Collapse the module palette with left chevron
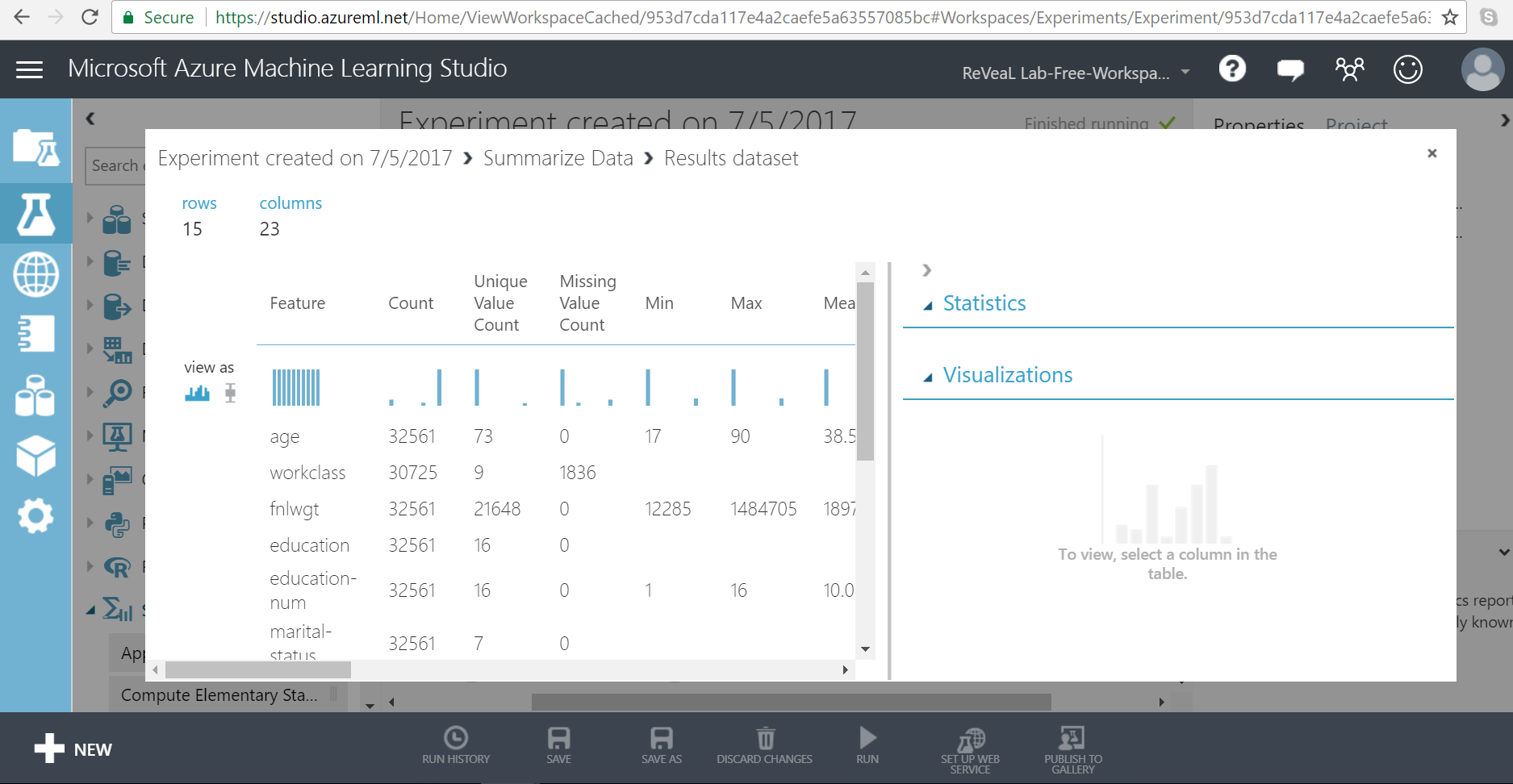1513x784 pixels. click(90, 119)
